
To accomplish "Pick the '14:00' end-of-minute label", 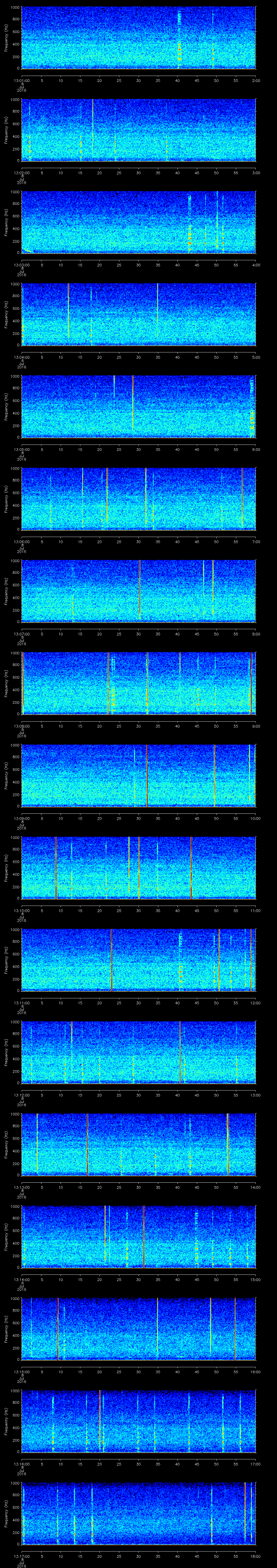I will (x=255, y=1187).
